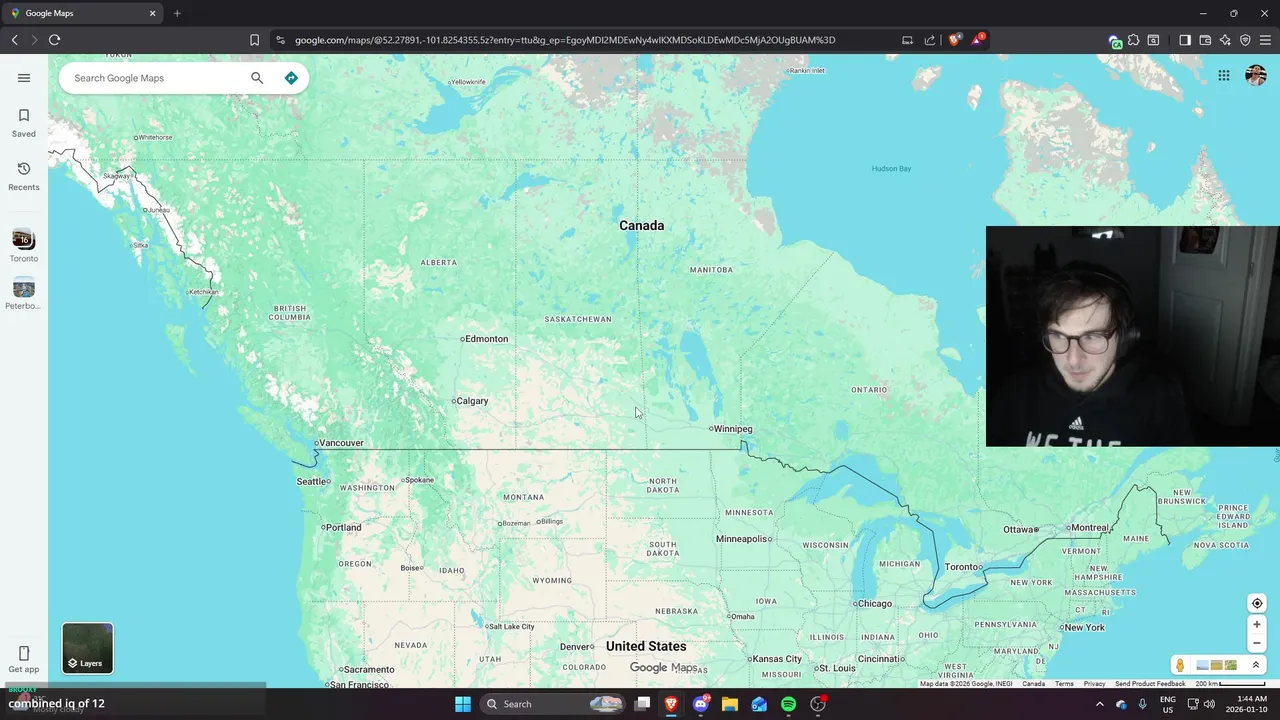
Task: Click the browser address bar URL
Action: point(565,40)
